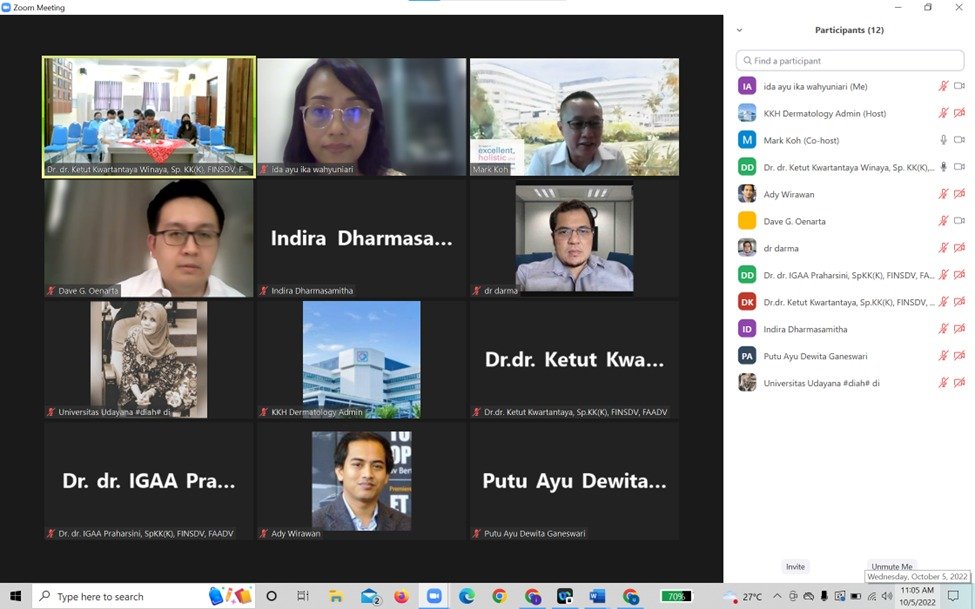Expand hidden system tray icons chevron
Screen dimensions: 975x609
point(777,597)
